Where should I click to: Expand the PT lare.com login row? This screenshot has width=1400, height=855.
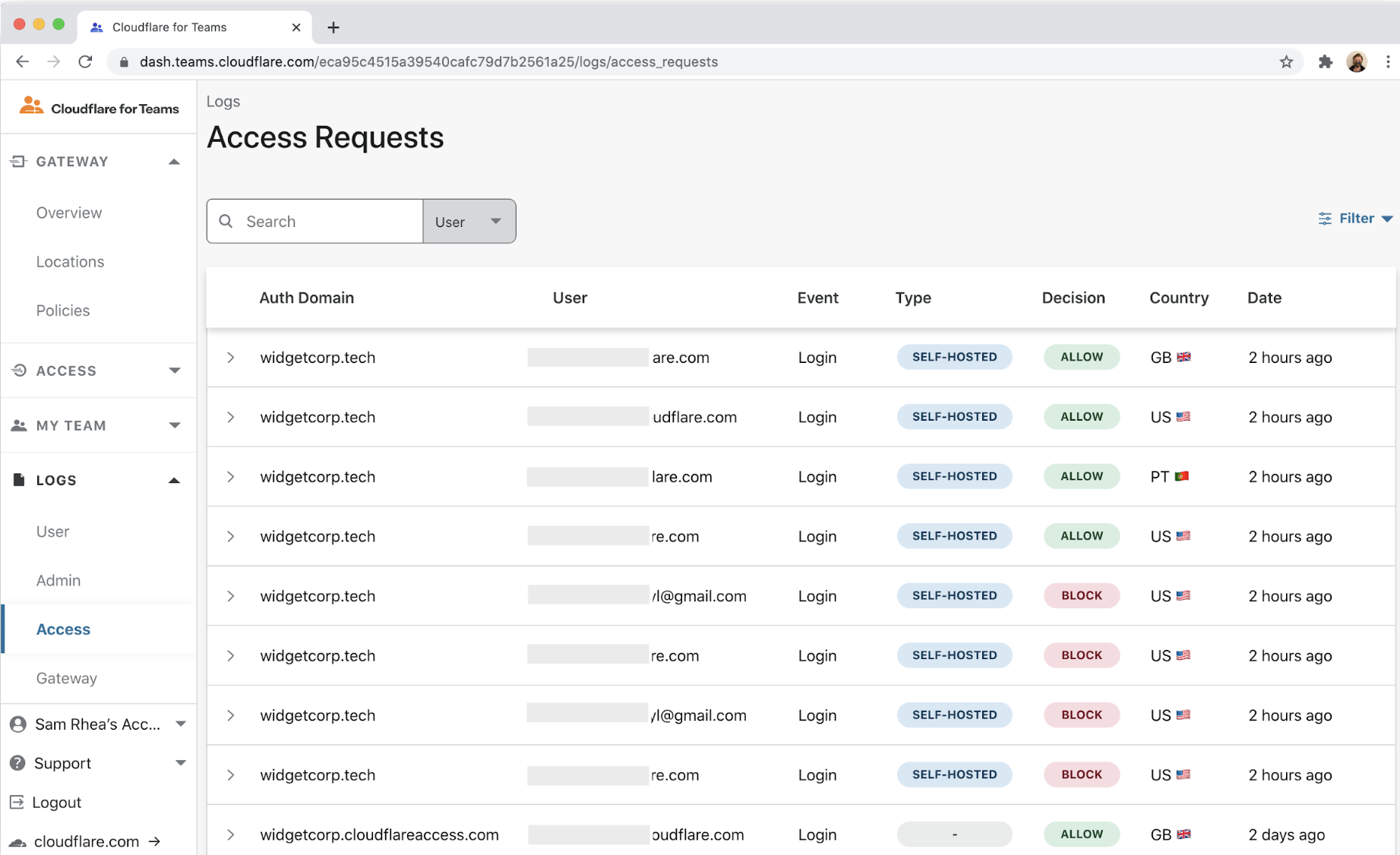[x=231, y=477]
